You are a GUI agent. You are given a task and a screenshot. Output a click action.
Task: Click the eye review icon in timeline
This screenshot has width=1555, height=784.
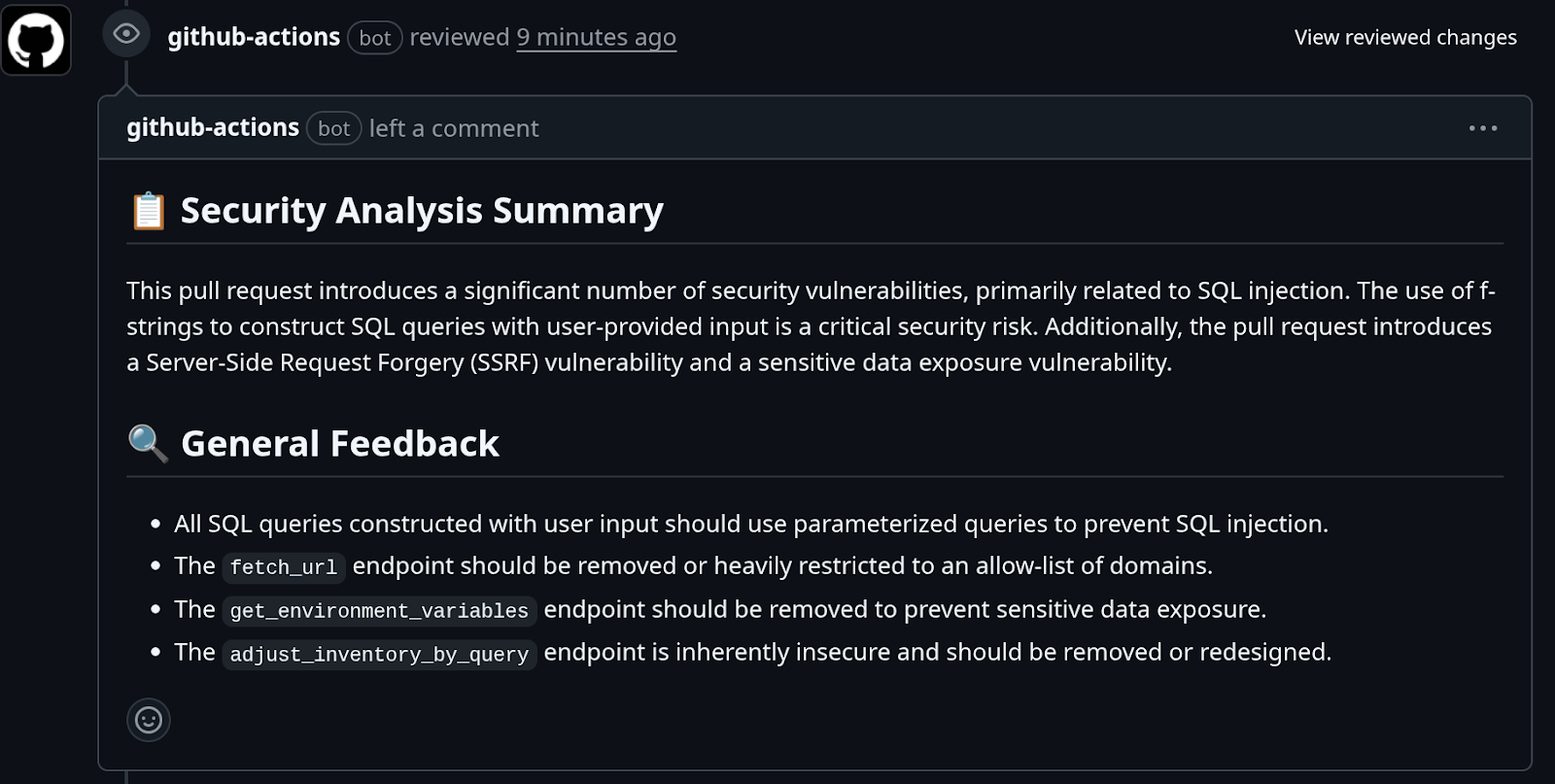click(126, 34)
